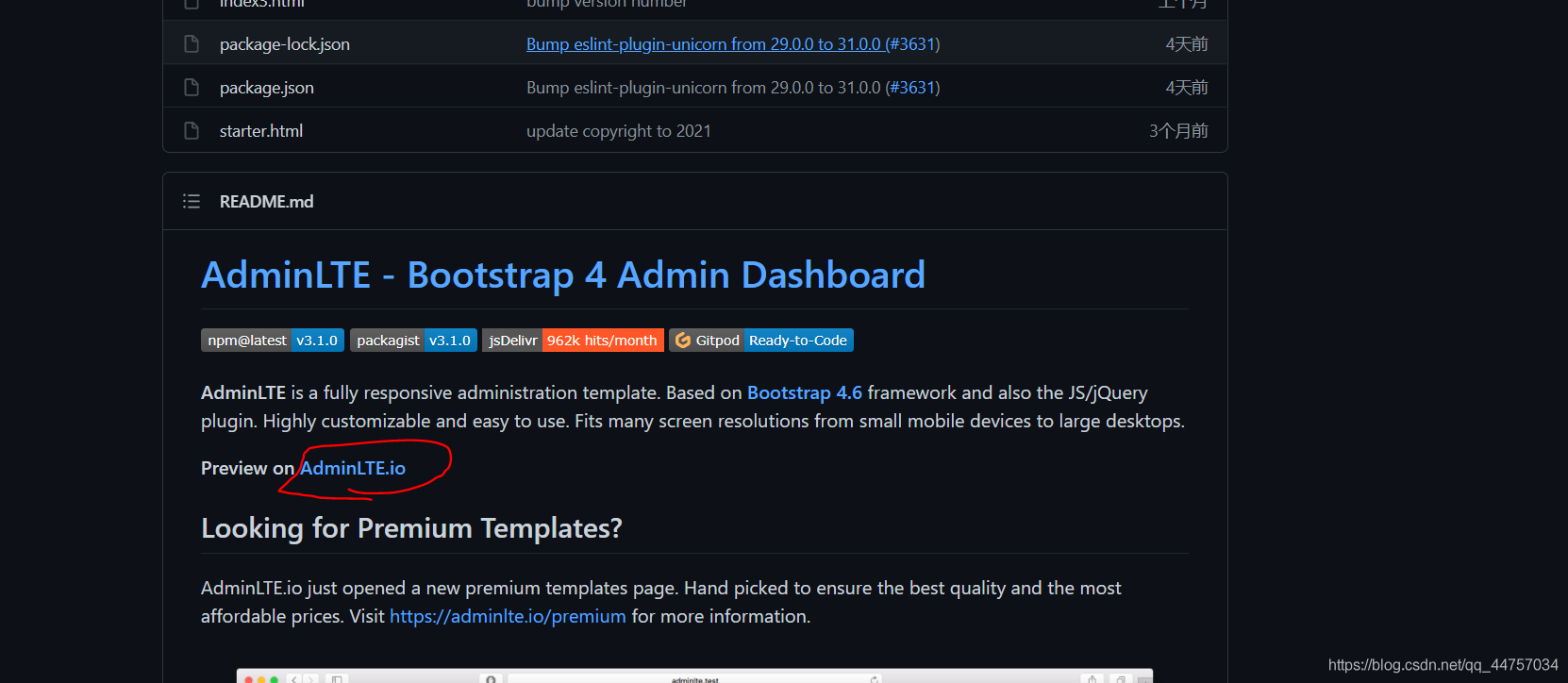Open the Bump eslint commit message in package.json row
Viewport: 1568px width, 683px height.
pos(704,88)
